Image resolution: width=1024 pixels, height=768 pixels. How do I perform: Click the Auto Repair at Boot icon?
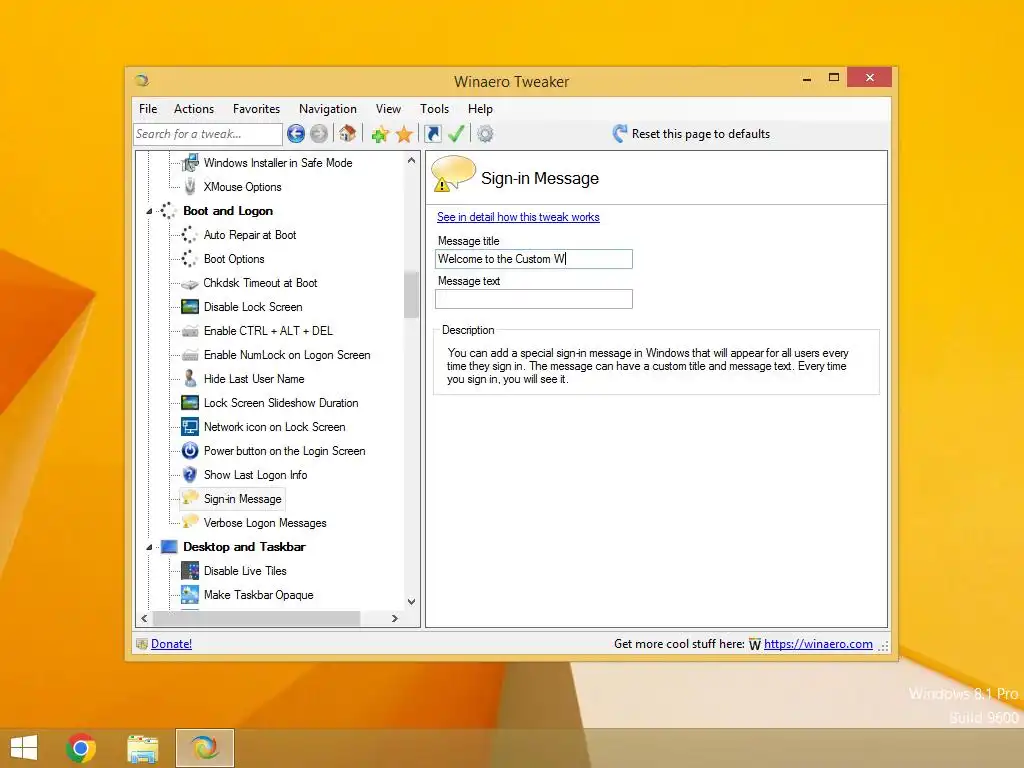[x=189, y=234]
